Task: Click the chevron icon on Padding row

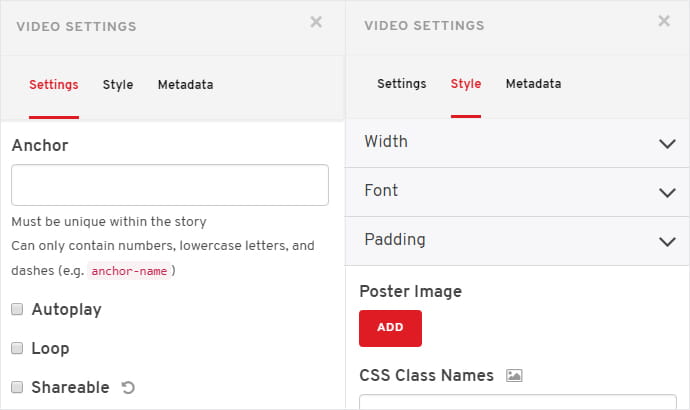Action: (x=667, y=241)
